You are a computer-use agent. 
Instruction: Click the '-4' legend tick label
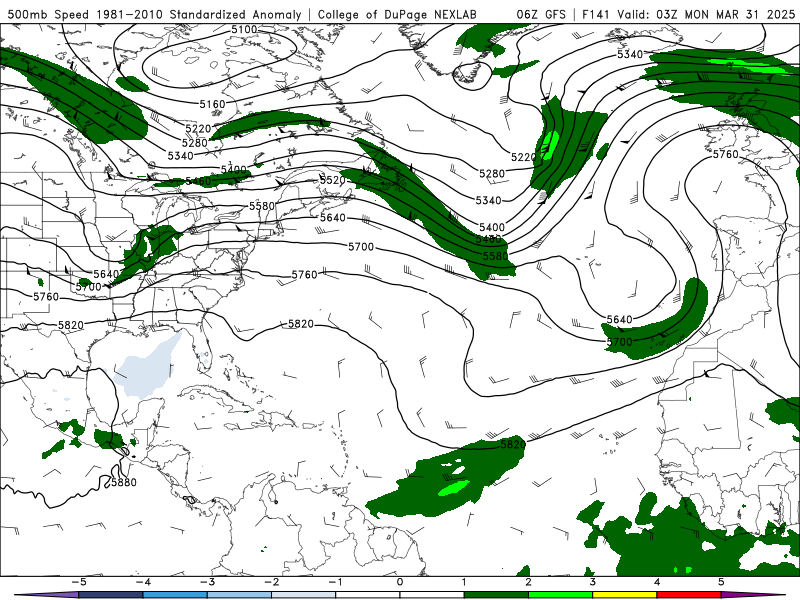pyautogui.click(x=143, y=582)
